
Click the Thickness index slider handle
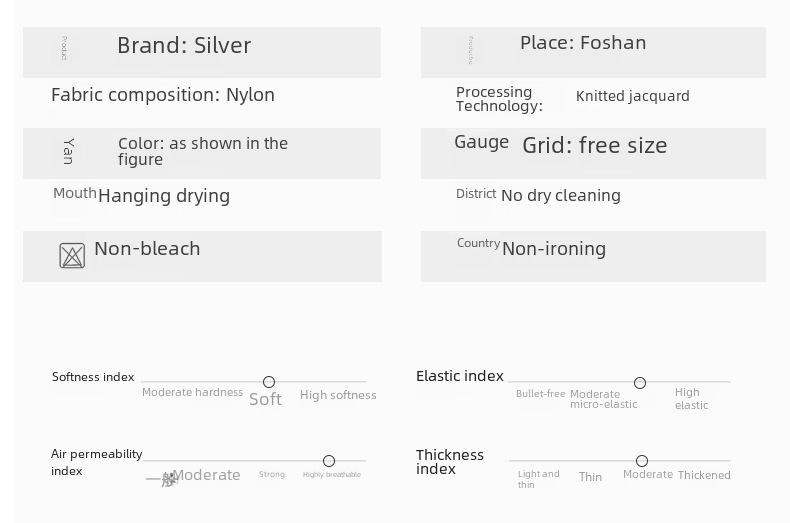642,461
